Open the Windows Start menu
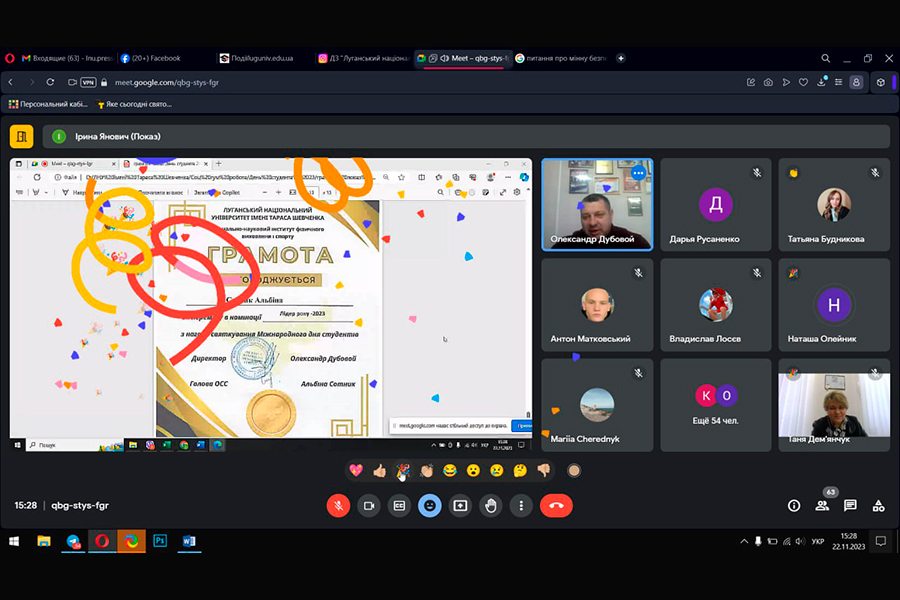Viewport: 900px width, 600px height. point(14,541)
